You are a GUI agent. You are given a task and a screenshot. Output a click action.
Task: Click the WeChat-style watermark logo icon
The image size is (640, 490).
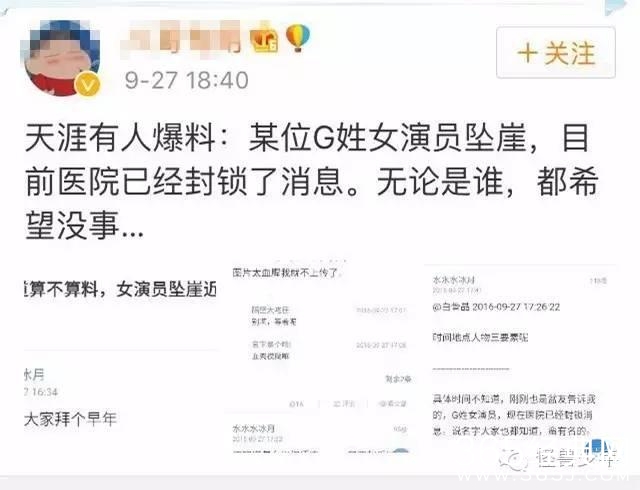coord(513,459)
